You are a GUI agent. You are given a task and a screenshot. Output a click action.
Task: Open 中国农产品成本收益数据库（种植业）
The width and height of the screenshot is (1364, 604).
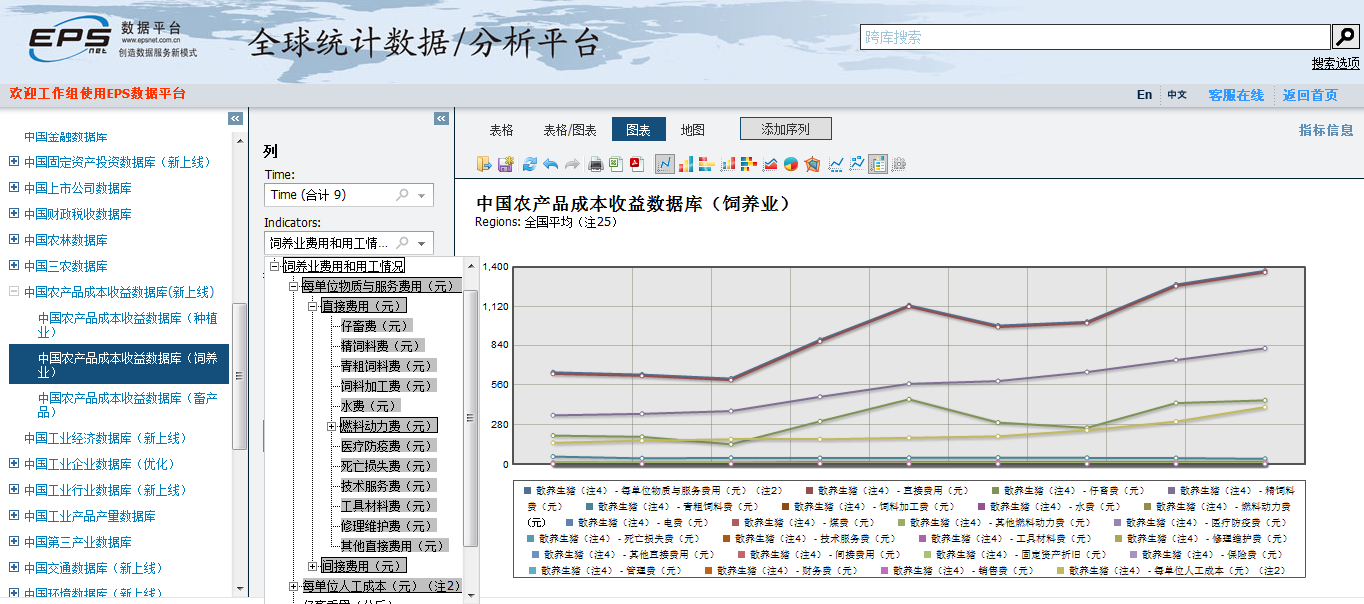[x=127, y=325]
